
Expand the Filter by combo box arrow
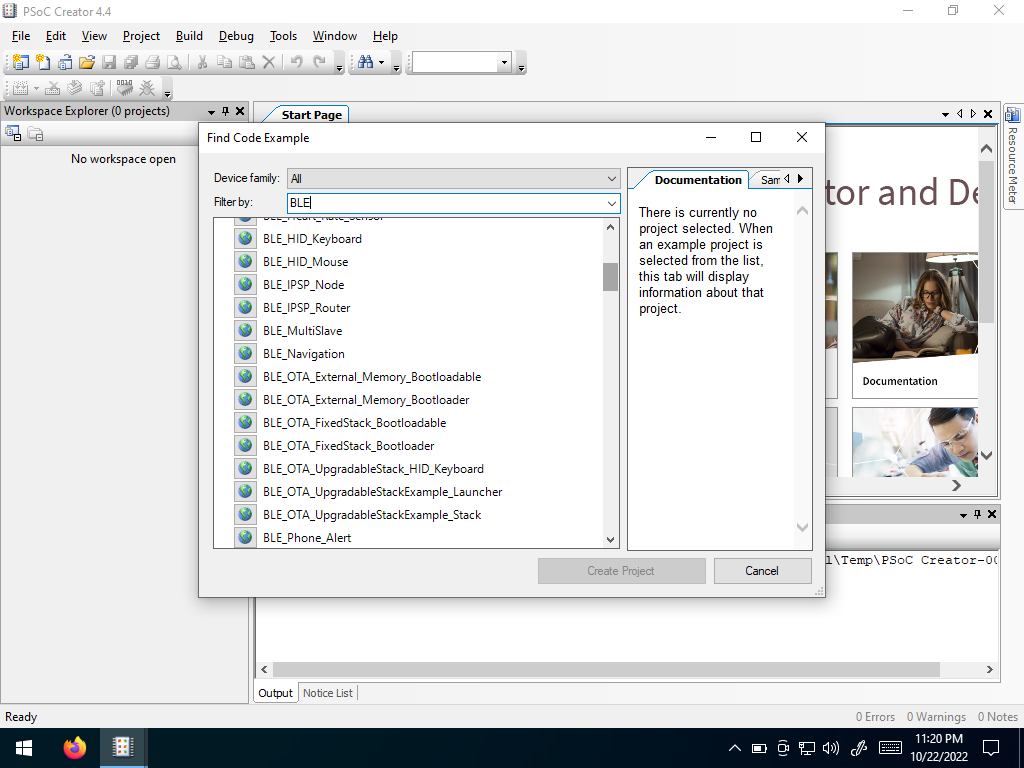pyautogui.click(x=611, y=203)
